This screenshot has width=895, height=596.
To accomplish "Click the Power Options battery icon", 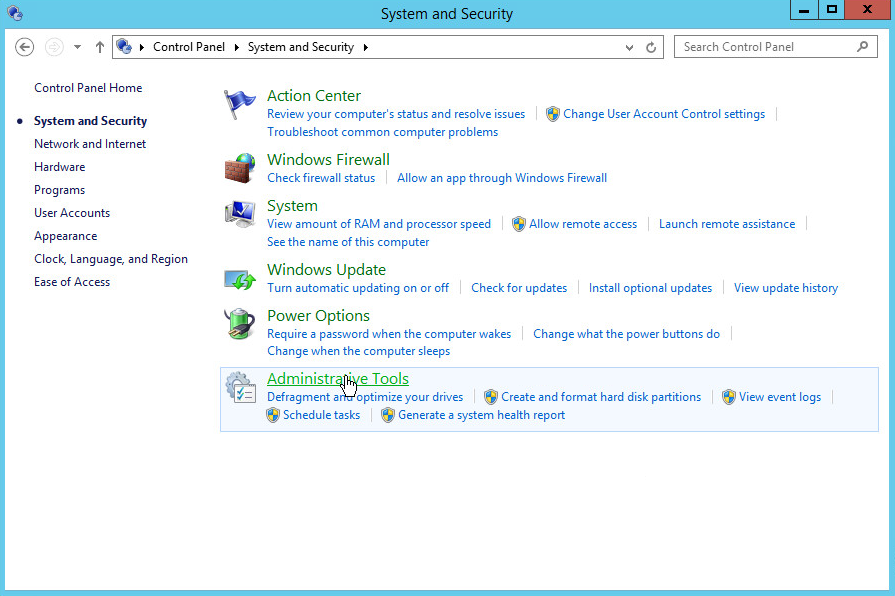I will 240,324.
